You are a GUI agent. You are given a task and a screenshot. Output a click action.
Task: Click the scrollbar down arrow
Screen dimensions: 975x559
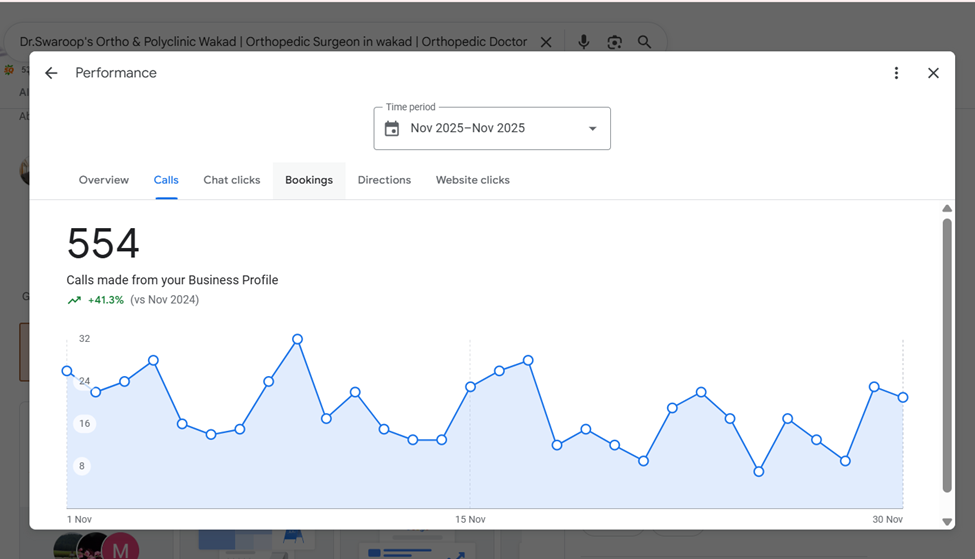pyautogui.click(x=946, y=522)
